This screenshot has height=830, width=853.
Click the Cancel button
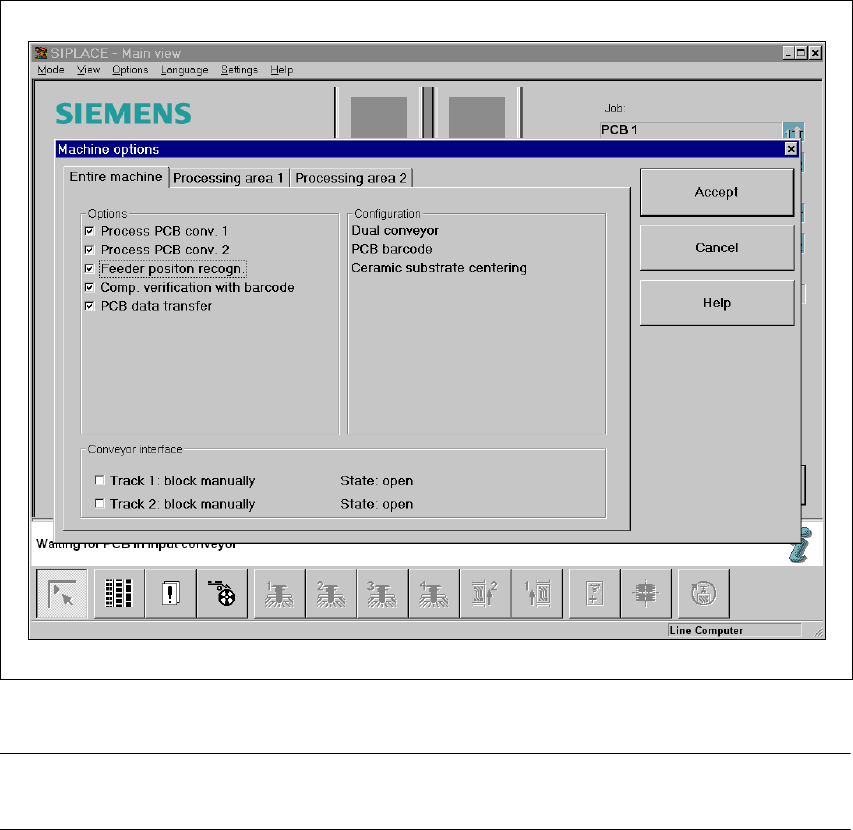[x=716, y=247]
